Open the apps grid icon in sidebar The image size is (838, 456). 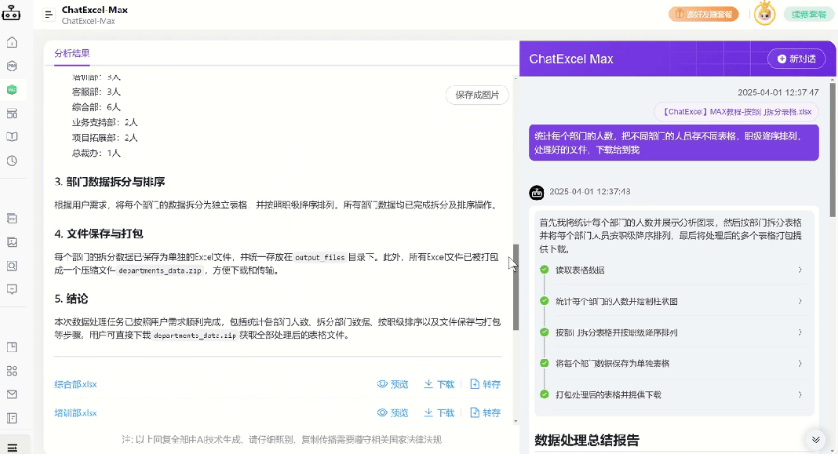12,371
